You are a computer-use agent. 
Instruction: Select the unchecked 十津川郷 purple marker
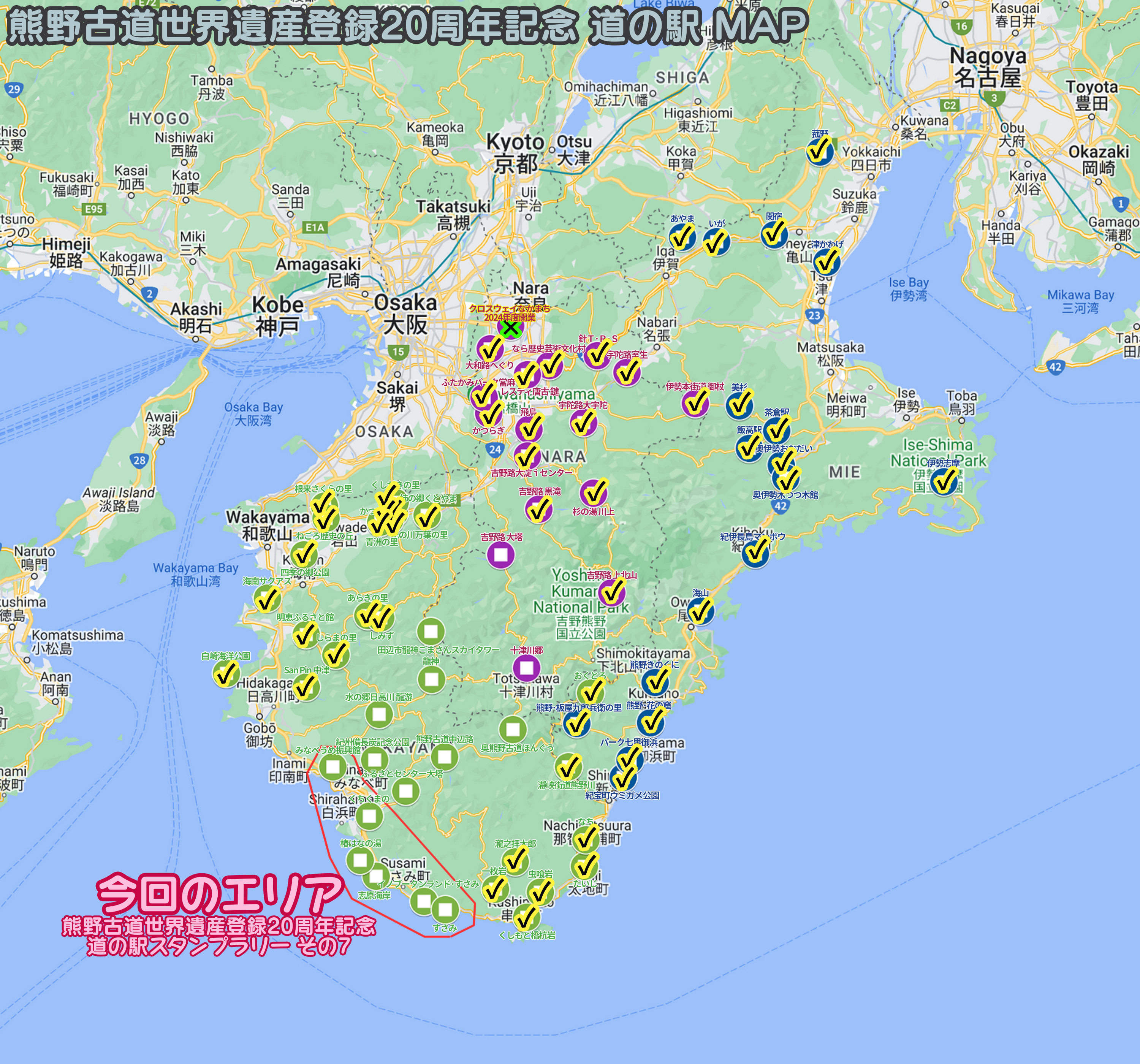pos(526,668)
